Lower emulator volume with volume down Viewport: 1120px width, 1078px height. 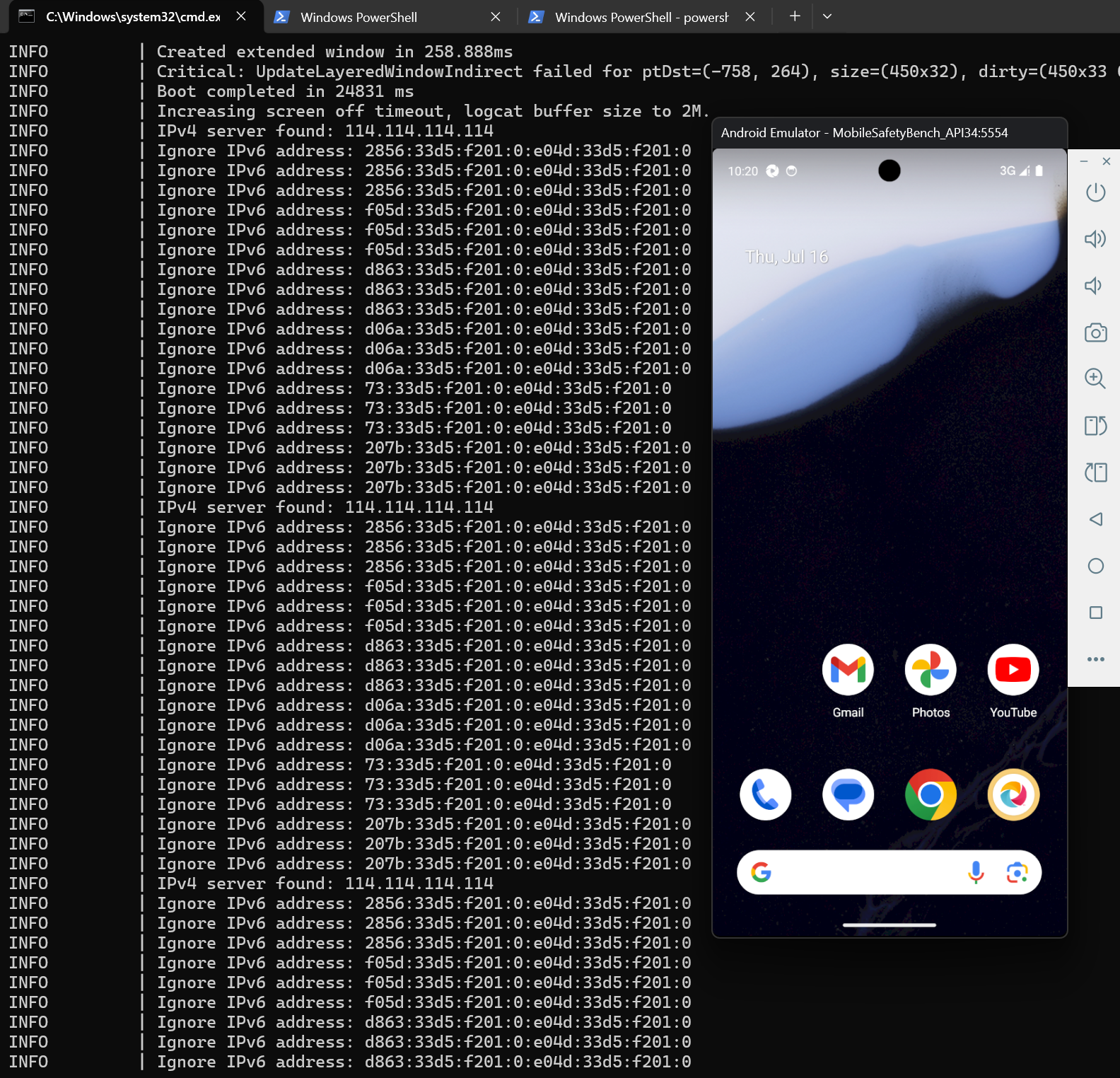[1093, 286]
